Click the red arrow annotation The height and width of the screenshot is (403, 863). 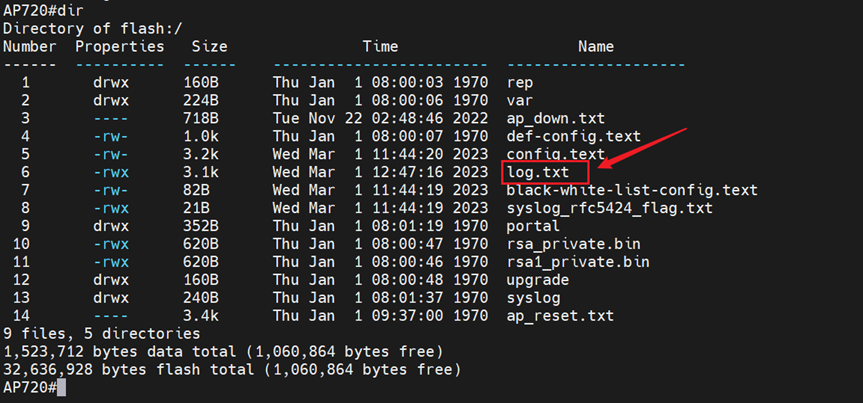point(642,151)
